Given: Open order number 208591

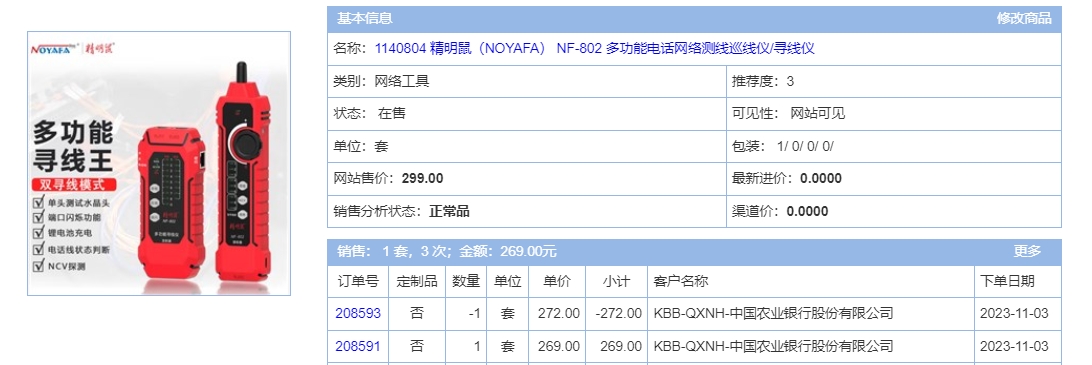Looking at the screenshot, I should [x=358, y=346].
